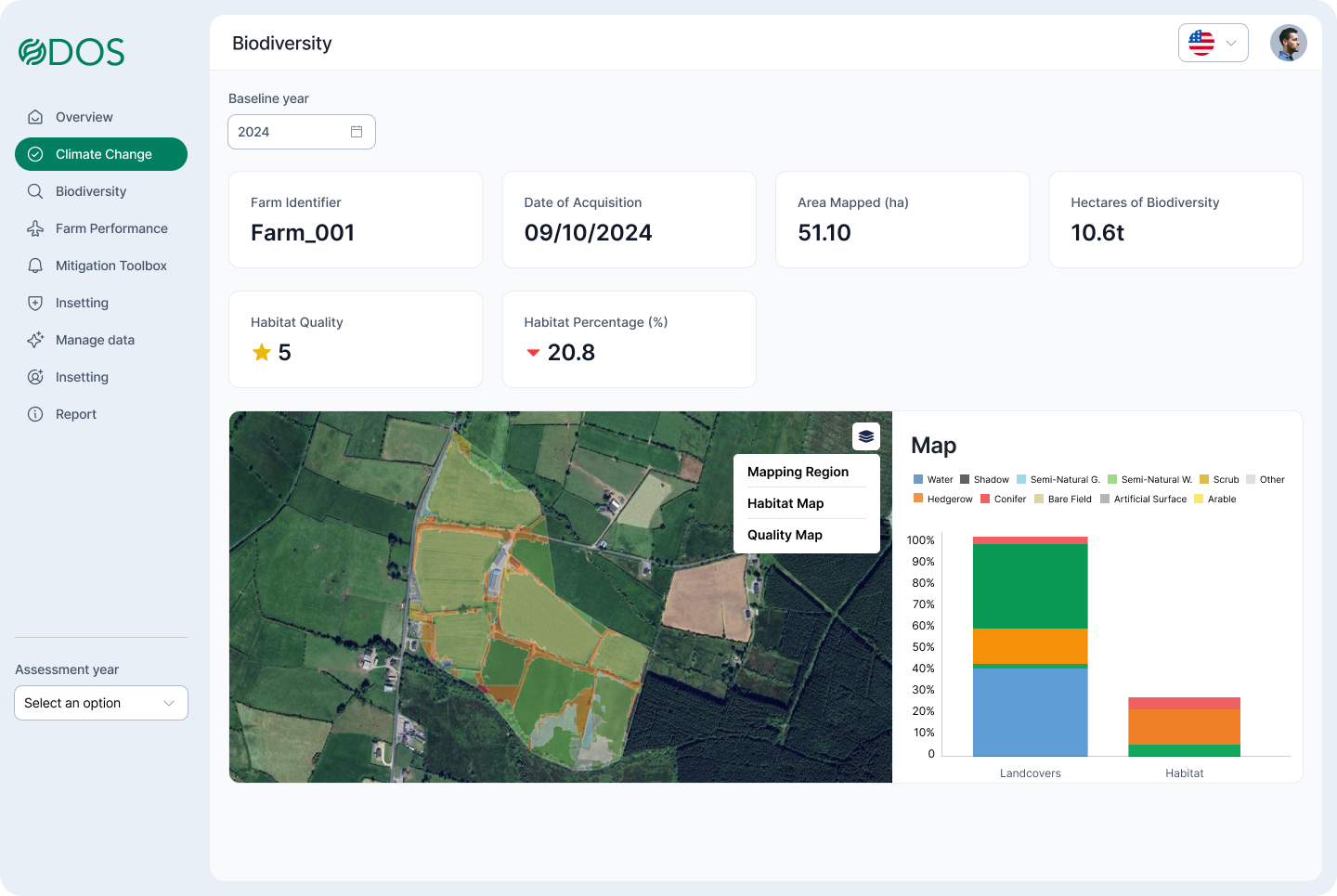Click the Climate Change checkmark icon
This screenshot has width=1337, height=896.
click(35, 154)
